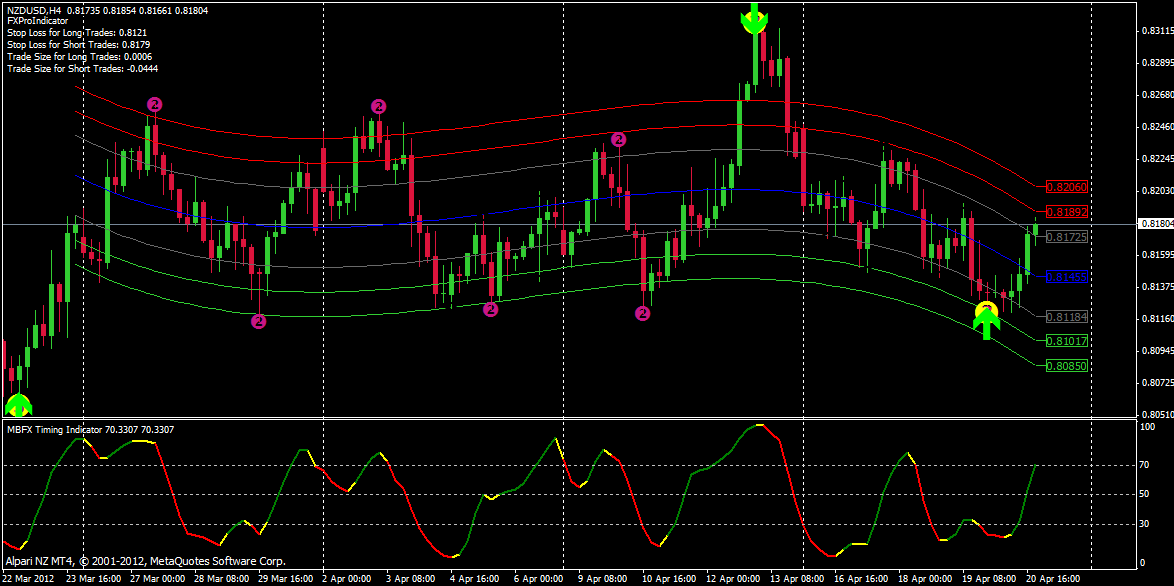The width and height of the screenshot is (1174, 586).
Task: Click the 100 level on indicator scale
Action: point(1147,426)
